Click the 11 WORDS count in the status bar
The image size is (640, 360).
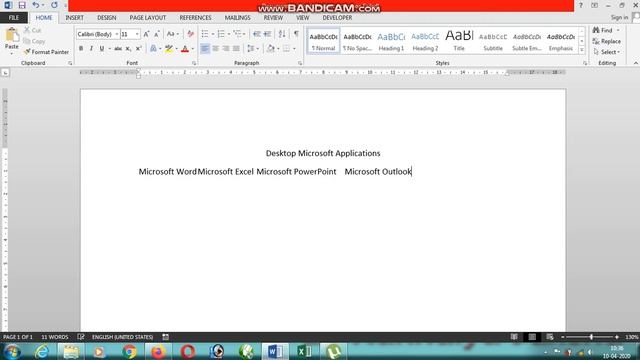[x=55, y=337]
